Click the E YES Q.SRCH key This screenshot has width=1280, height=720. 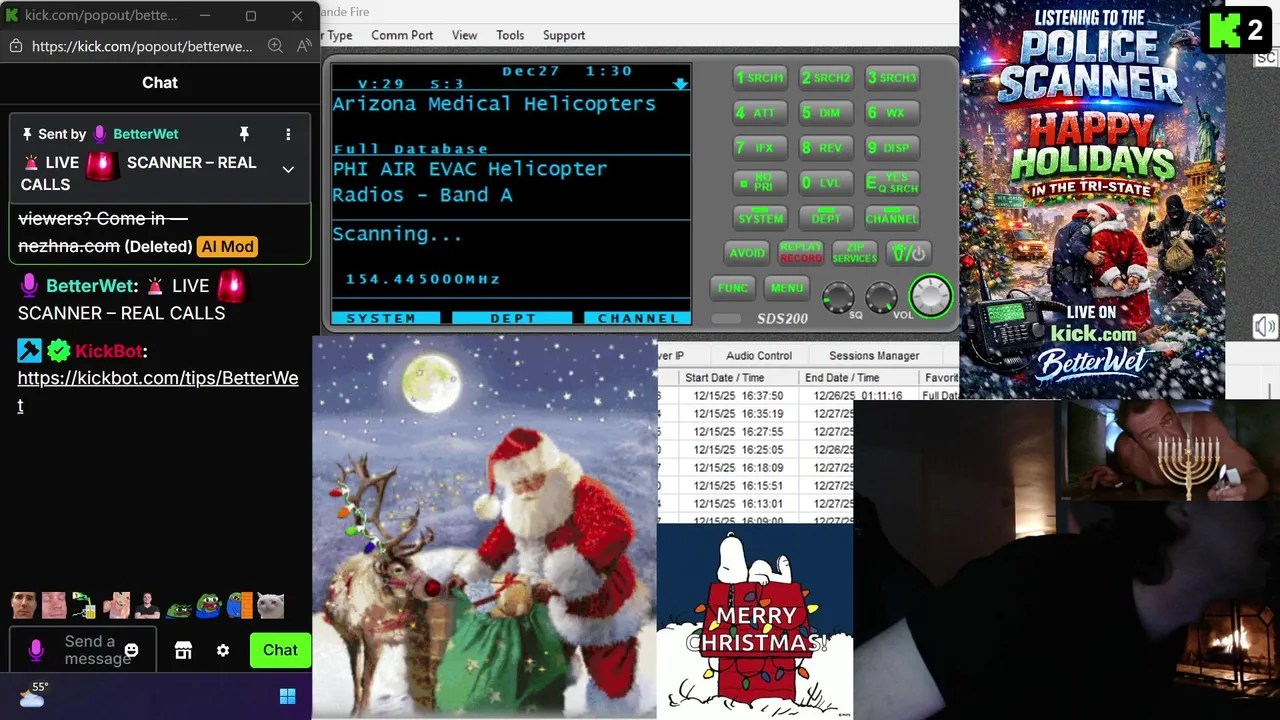tap(892, 183)
